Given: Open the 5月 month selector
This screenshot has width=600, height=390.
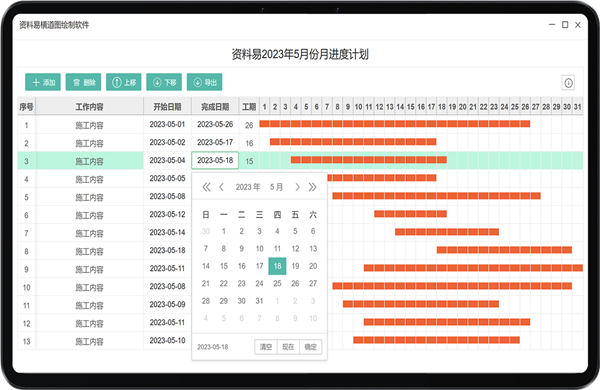Looking at the screenshot, I should click(277, 187).
